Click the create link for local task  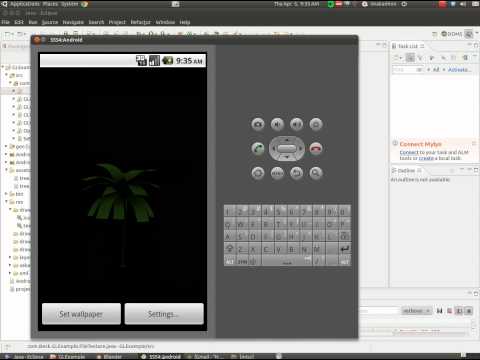(x=426, y=158)
